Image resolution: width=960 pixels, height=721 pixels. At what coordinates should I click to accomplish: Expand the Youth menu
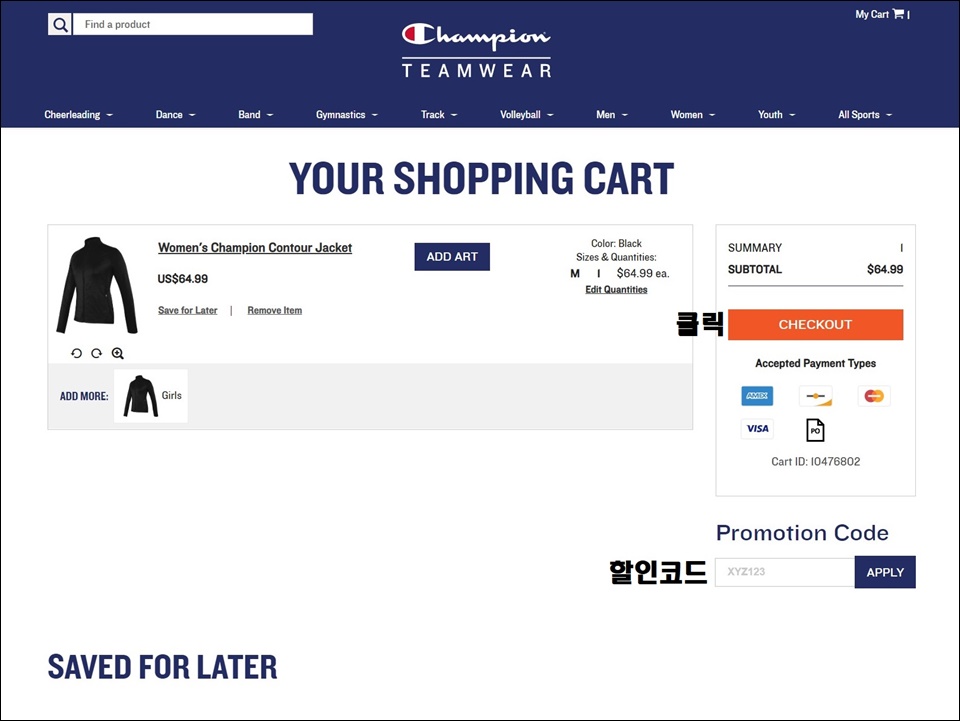(776, 114)
